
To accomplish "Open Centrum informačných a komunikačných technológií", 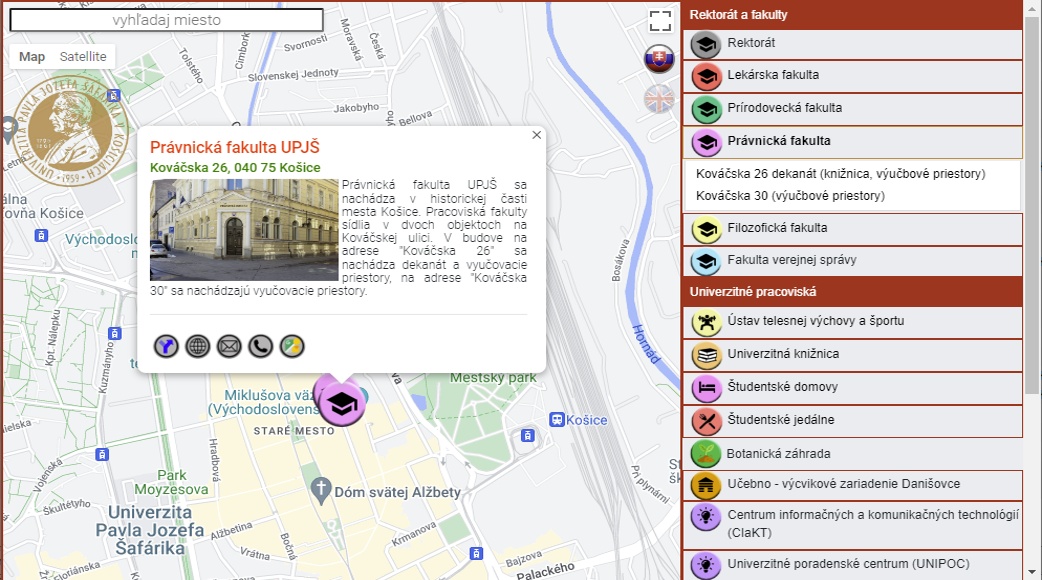I will tap(853, 525).
